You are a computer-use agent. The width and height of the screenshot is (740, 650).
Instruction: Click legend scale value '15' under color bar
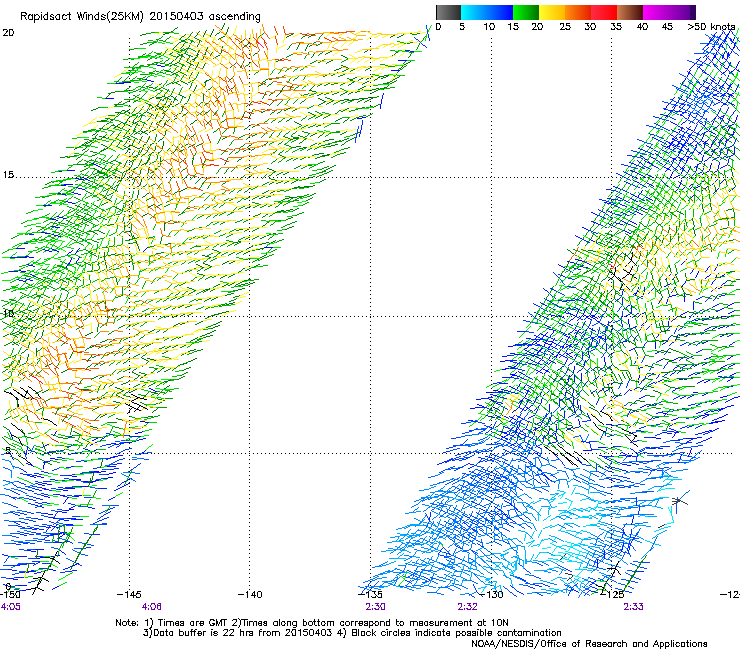coord(513,27)
